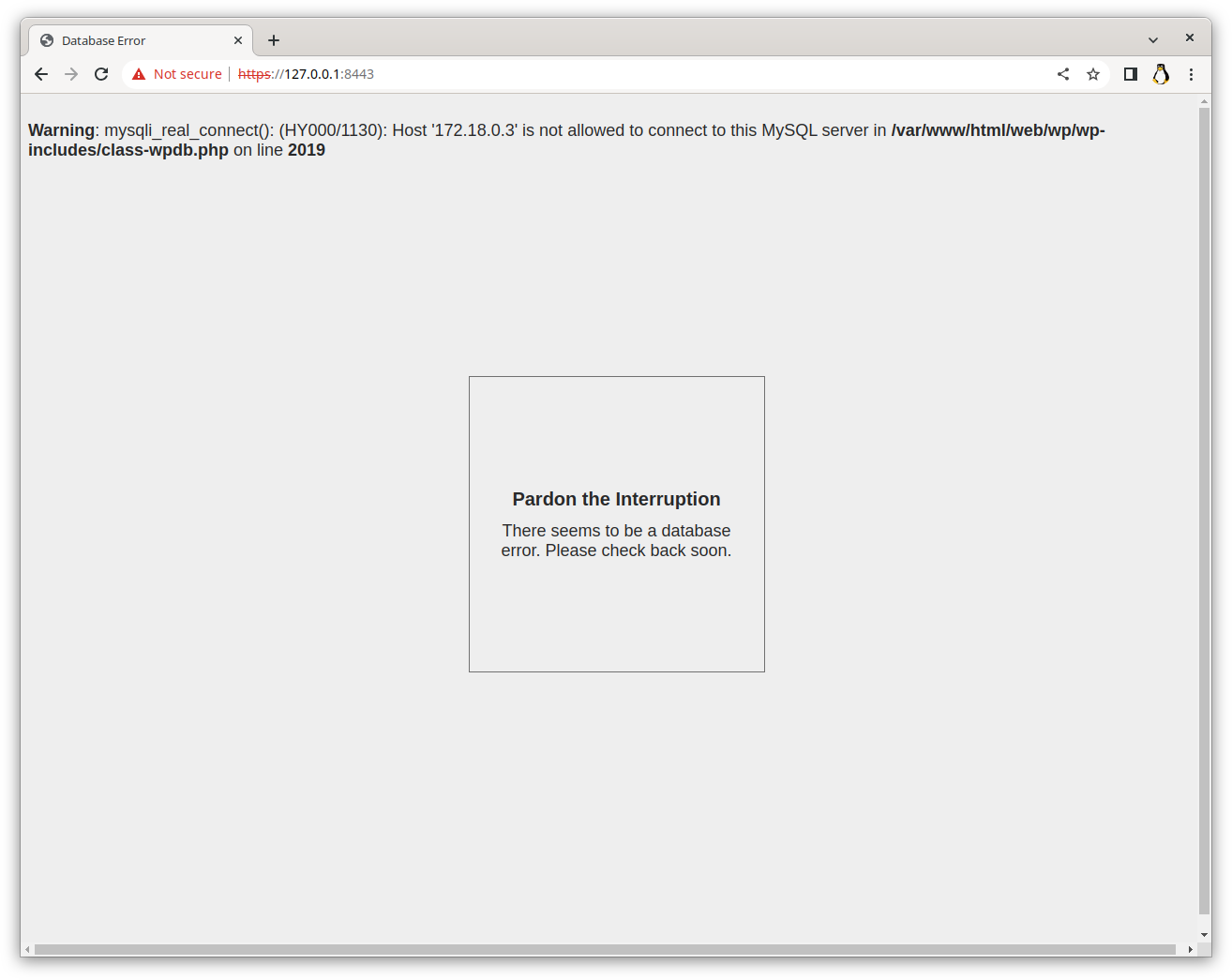Click the horizontal scrollbar thumb
Viewport: 1232px width, 980px height.
pos(605,949)
